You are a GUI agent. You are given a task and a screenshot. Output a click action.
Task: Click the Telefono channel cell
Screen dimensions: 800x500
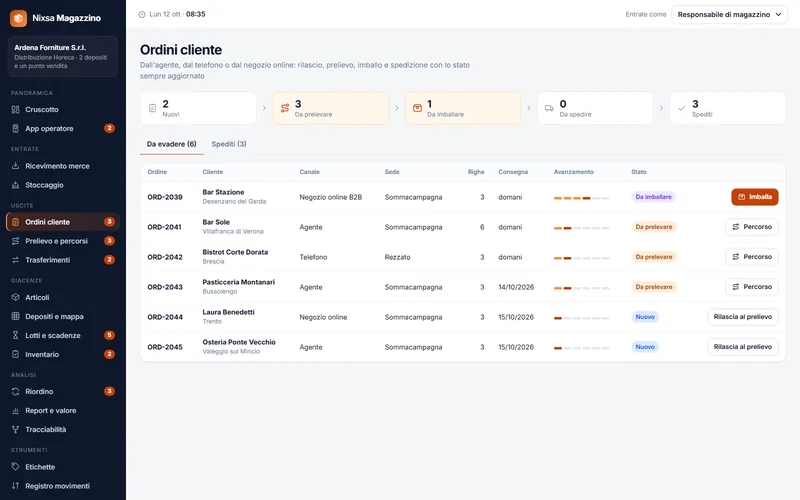[x=313, y=257]
